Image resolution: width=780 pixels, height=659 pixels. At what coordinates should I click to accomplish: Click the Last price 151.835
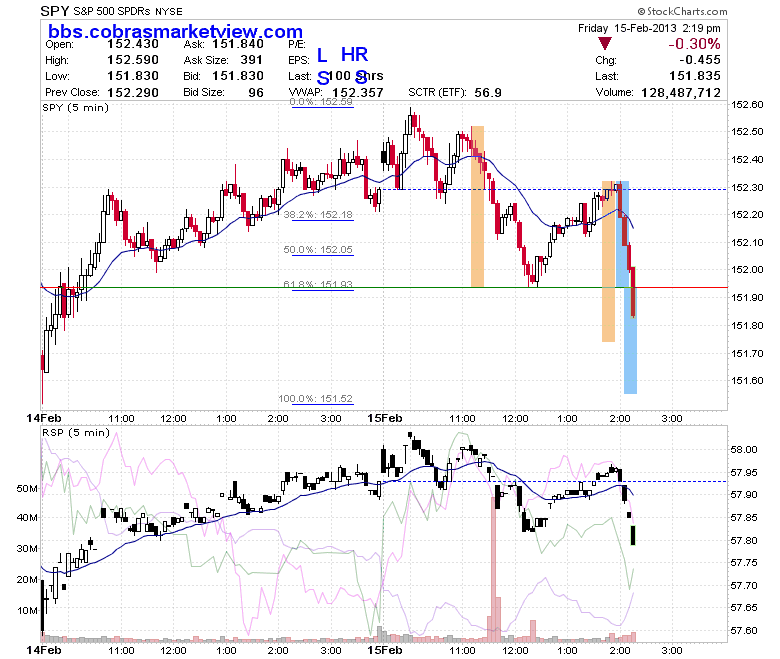click(x=695, y=76)
